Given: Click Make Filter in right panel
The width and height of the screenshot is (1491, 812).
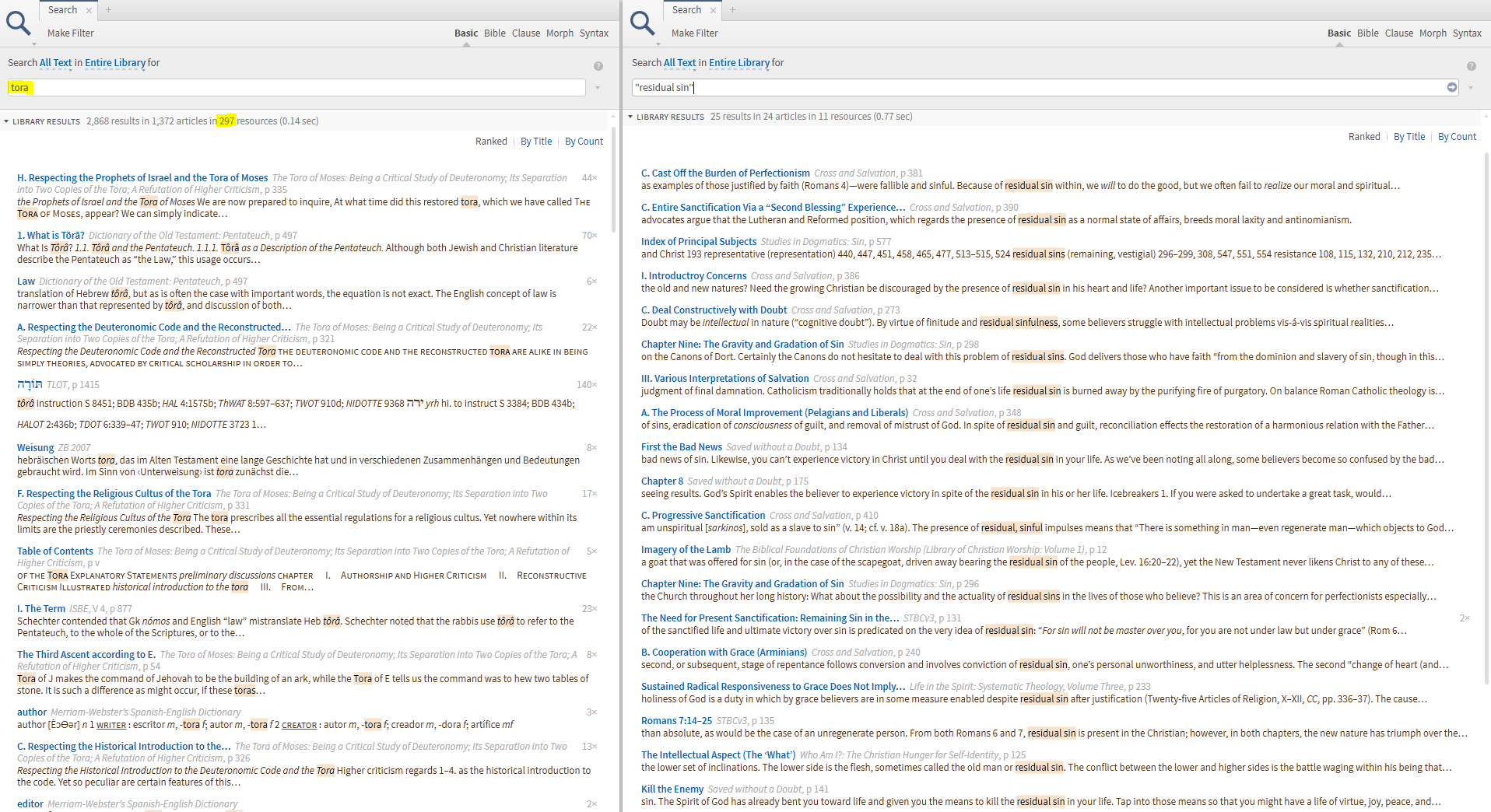Looking at the screenshot, I should pos(695,33).
